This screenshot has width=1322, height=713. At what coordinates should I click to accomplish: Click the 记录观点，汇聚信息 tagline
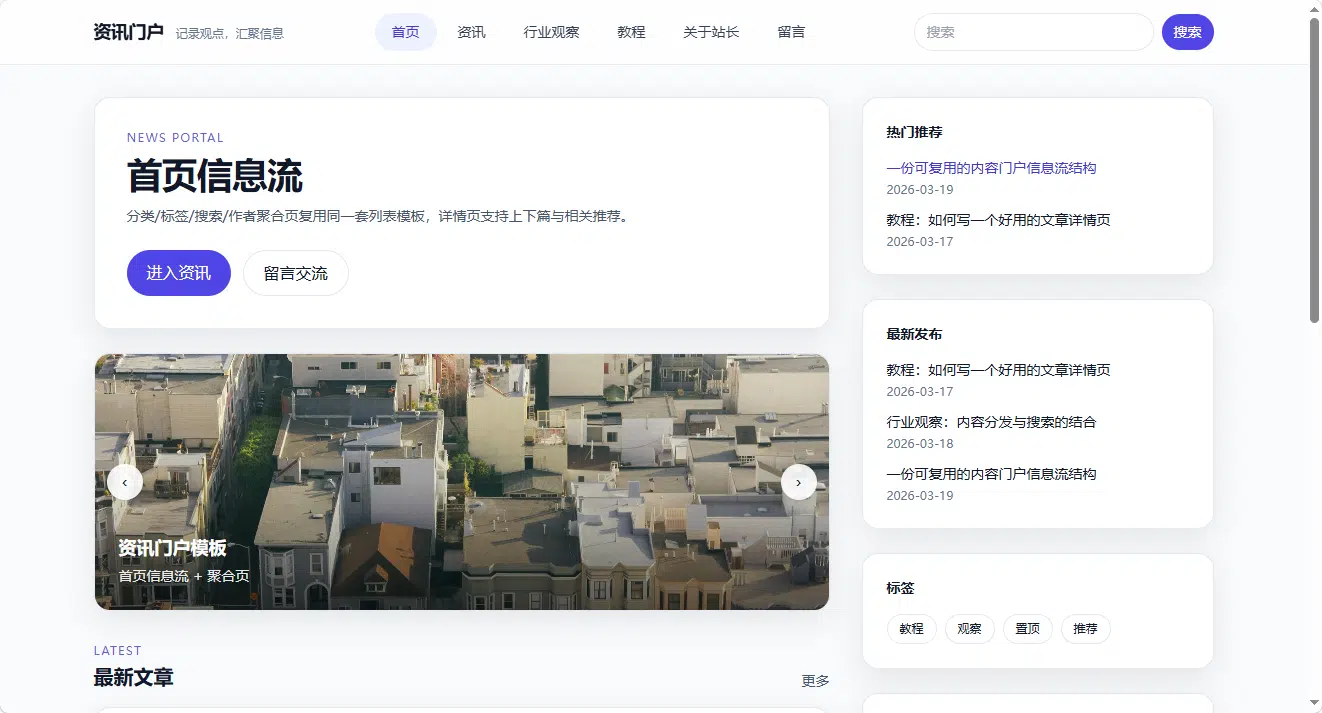(x=230, y=33)
